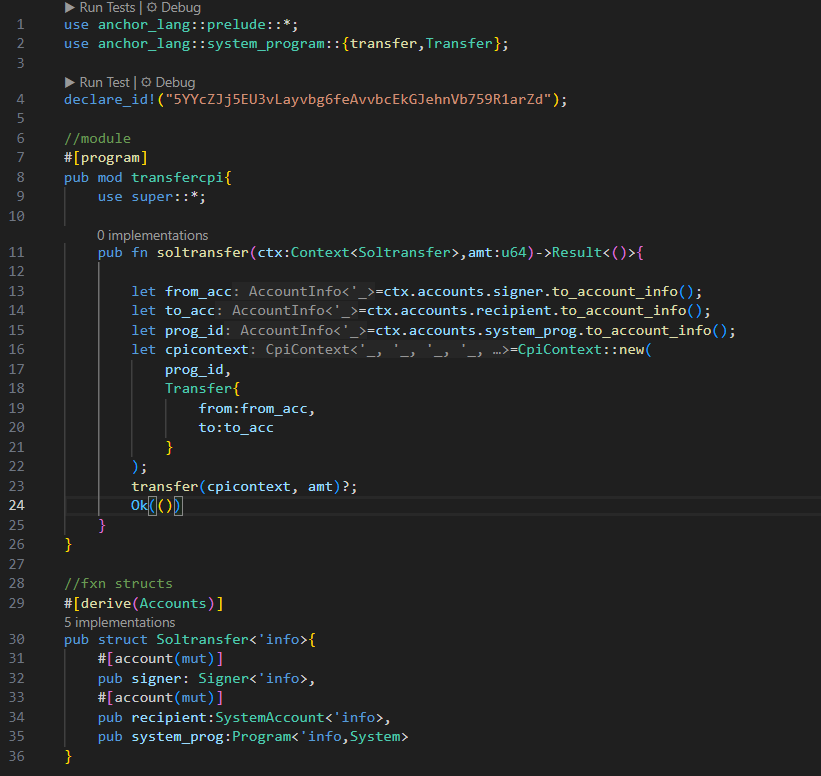This screenshot has height=776, width=821.
Task: Click 'Ok(())' on line 24
Action: 156,505
